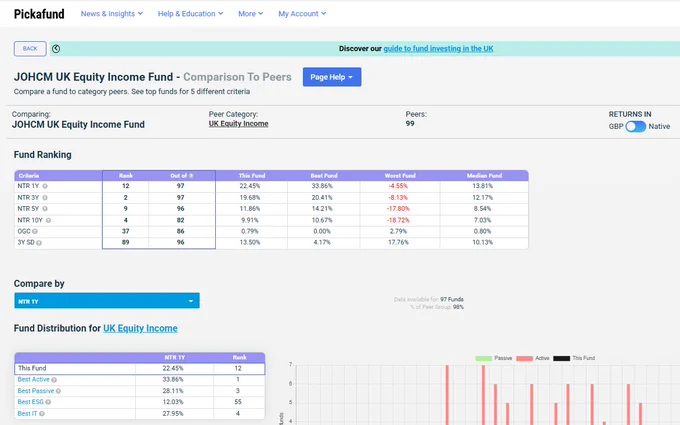The height and width of the screenshot is (425, 680).
Task: Click the info icon beside Best ESG
Action: pos(48,402)
